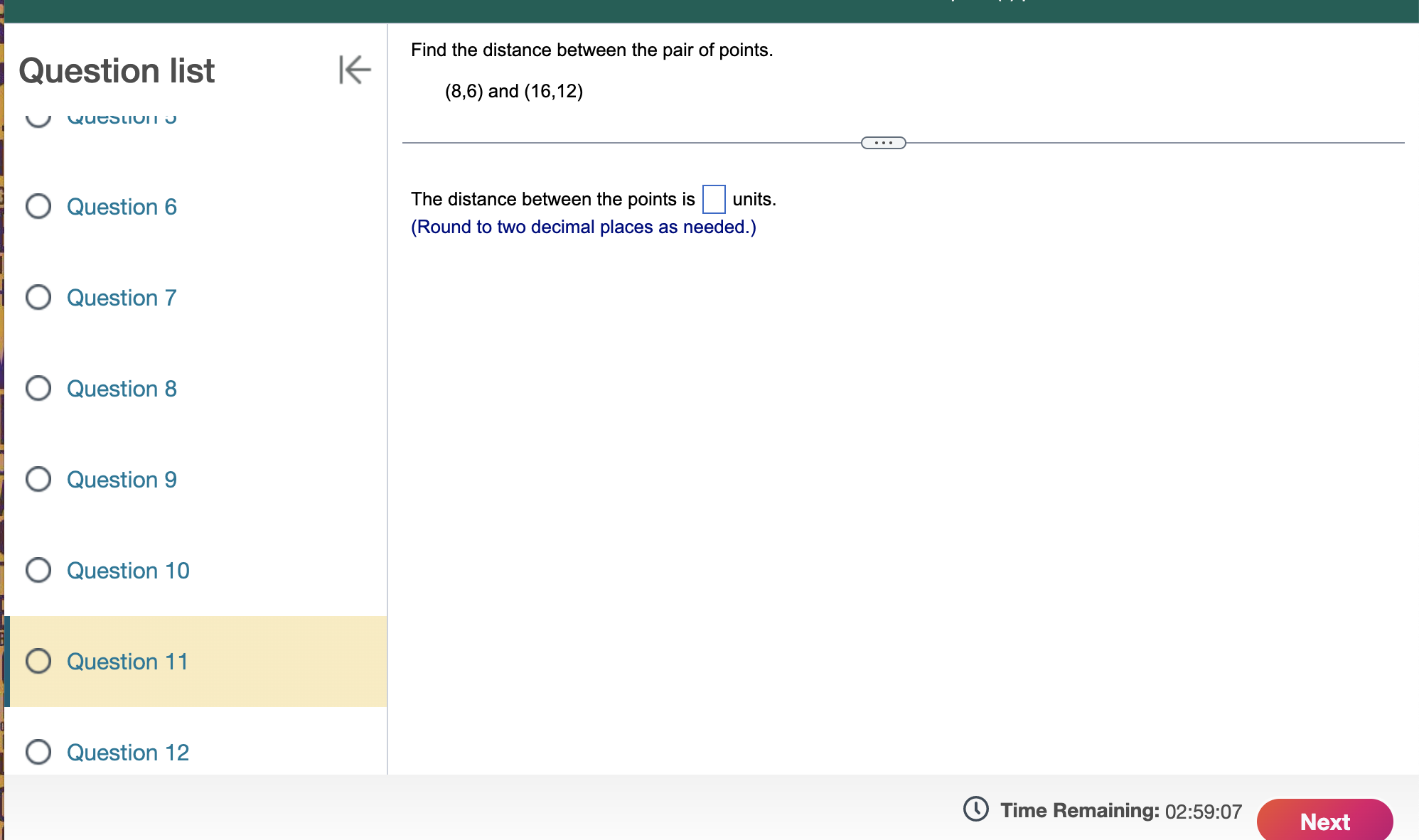
Task: Open the Question 6 link
Action: coord(122,207)
